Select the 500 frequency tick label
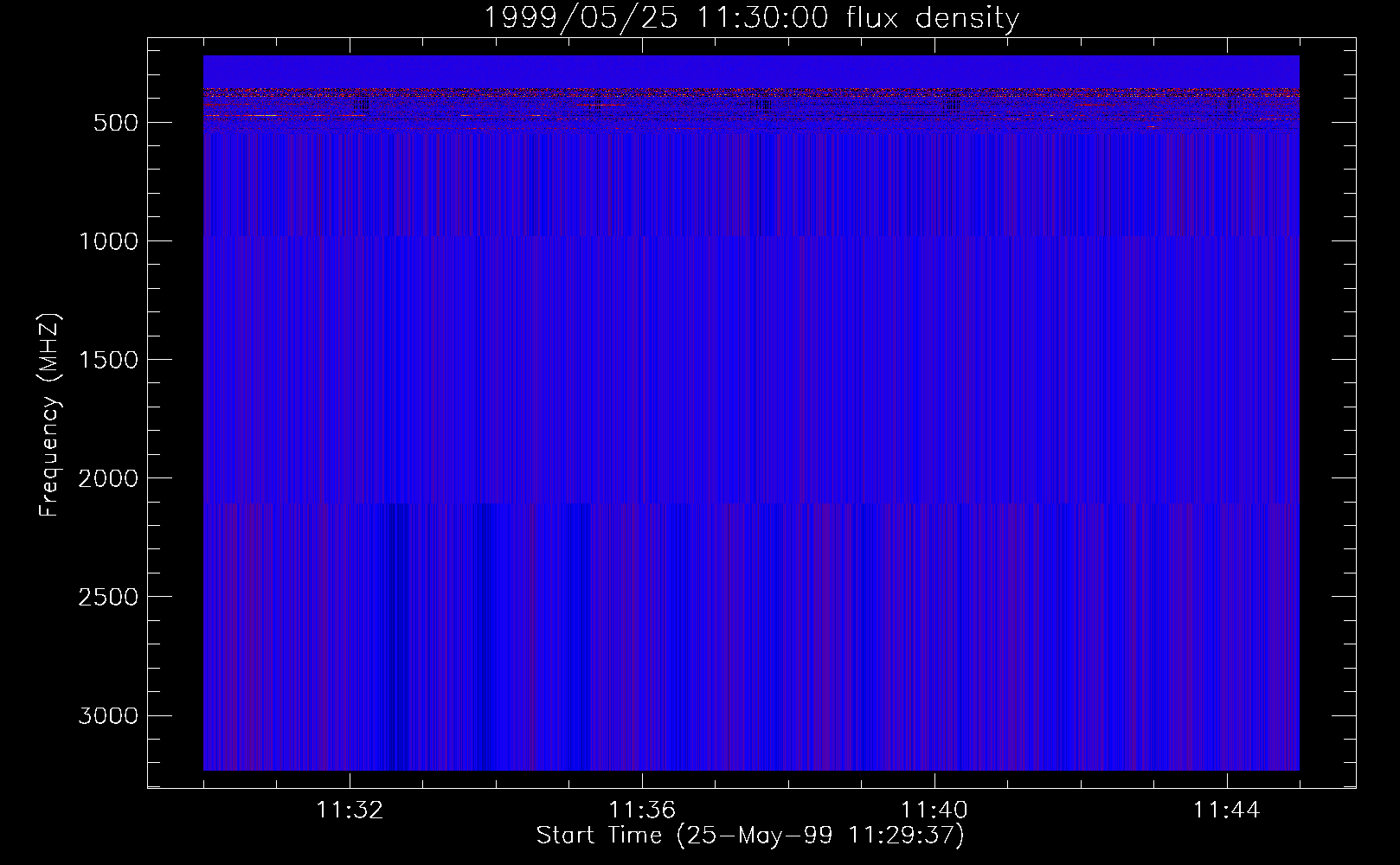The height and width of the screenshot is (865, 1400). [x=116, y=123]
